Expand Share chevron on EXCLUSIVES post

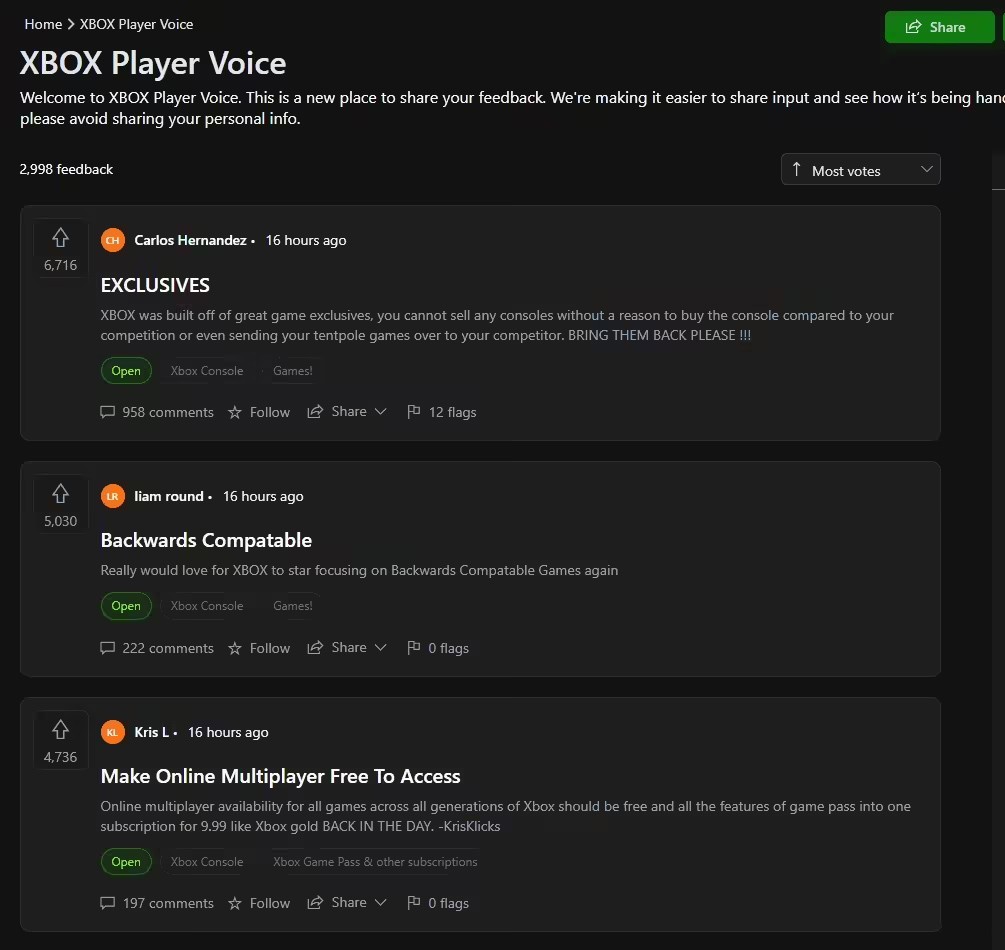click(x=381, y=412)
